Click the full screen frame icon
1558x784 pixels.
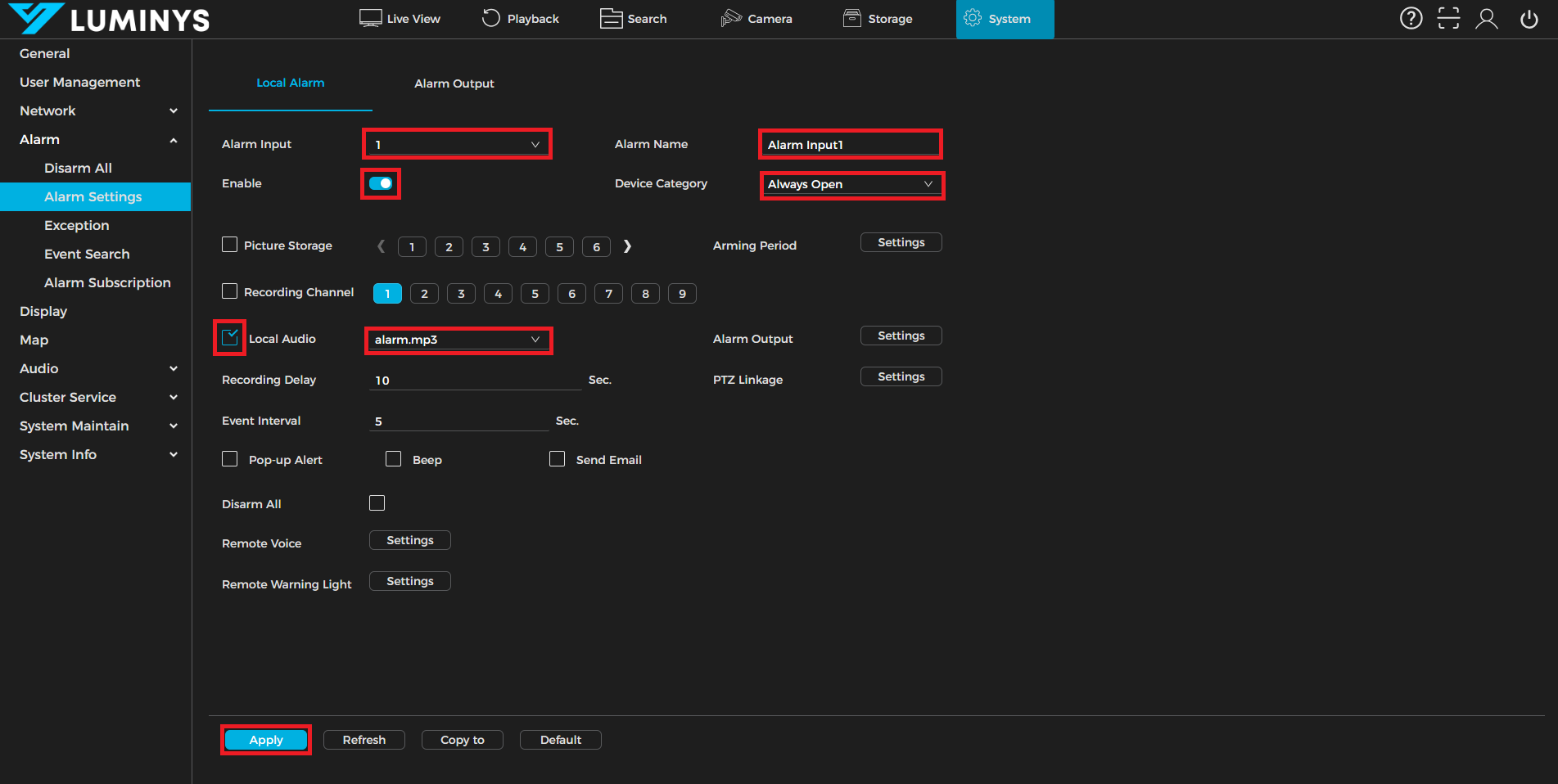[x=1448, y=18]
